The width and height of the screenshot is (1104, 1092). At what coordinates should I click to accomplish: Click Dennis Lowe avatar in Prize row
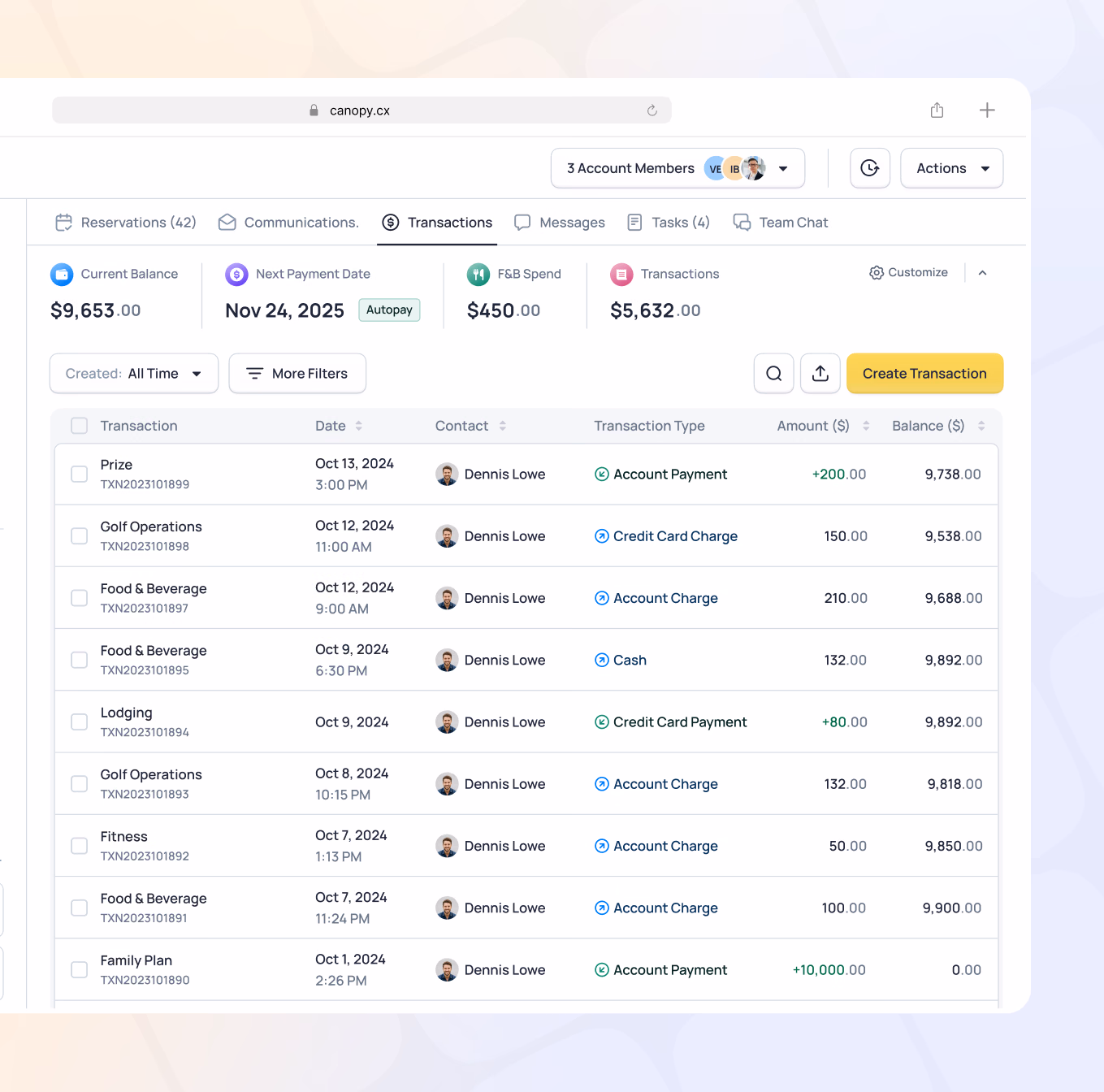tap(447, 474)
